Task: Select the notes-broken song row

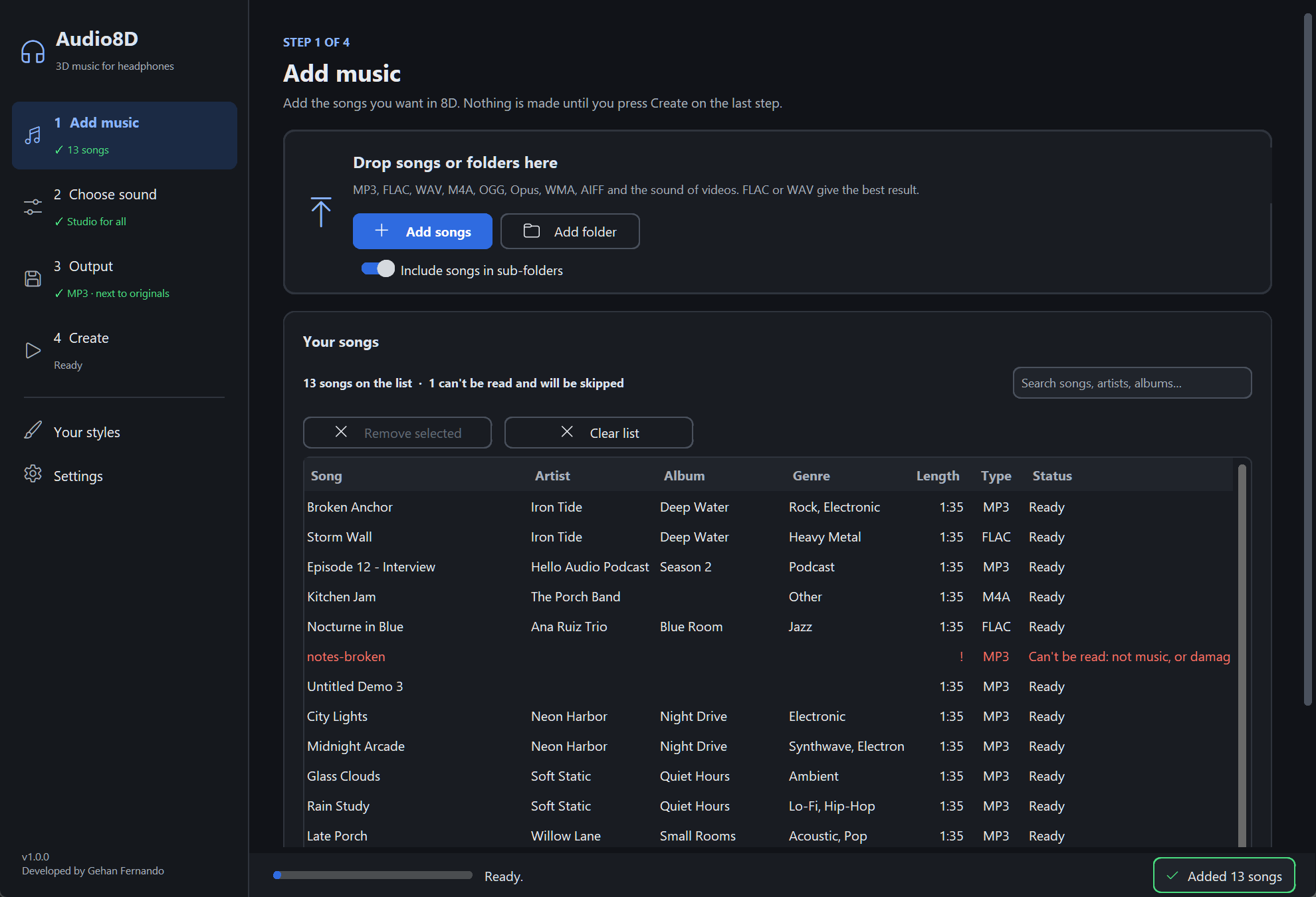Action: (769, 656)
